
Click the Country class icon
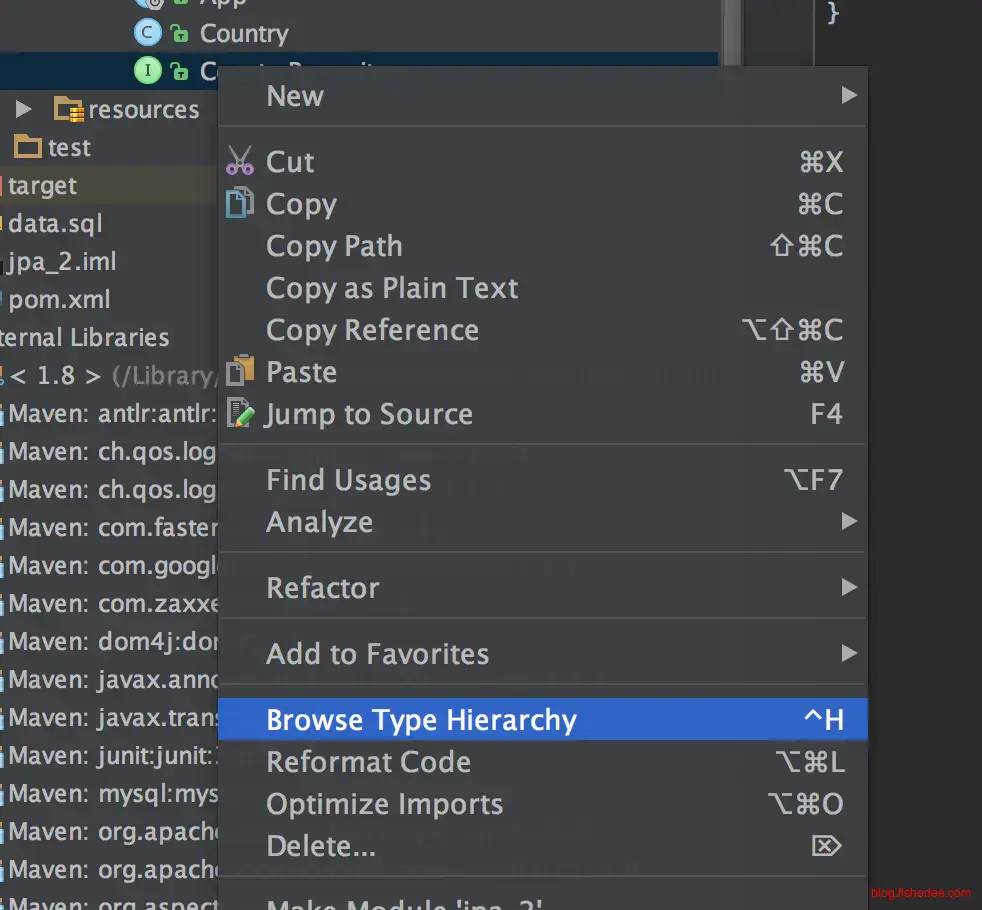tap(147, 33)
